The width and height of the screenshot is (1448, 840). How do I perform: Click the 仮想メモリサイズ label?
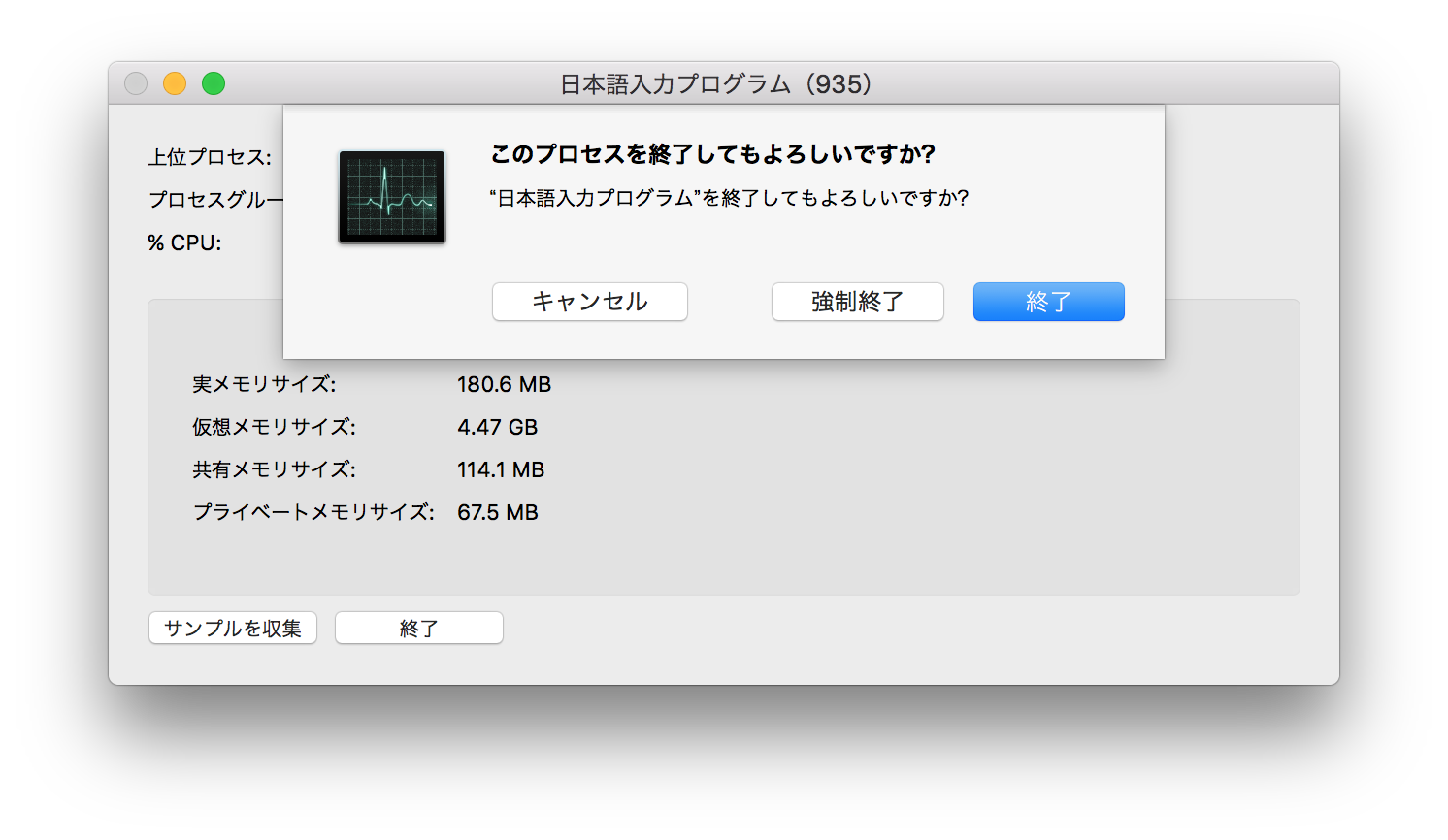pos(274,427)
